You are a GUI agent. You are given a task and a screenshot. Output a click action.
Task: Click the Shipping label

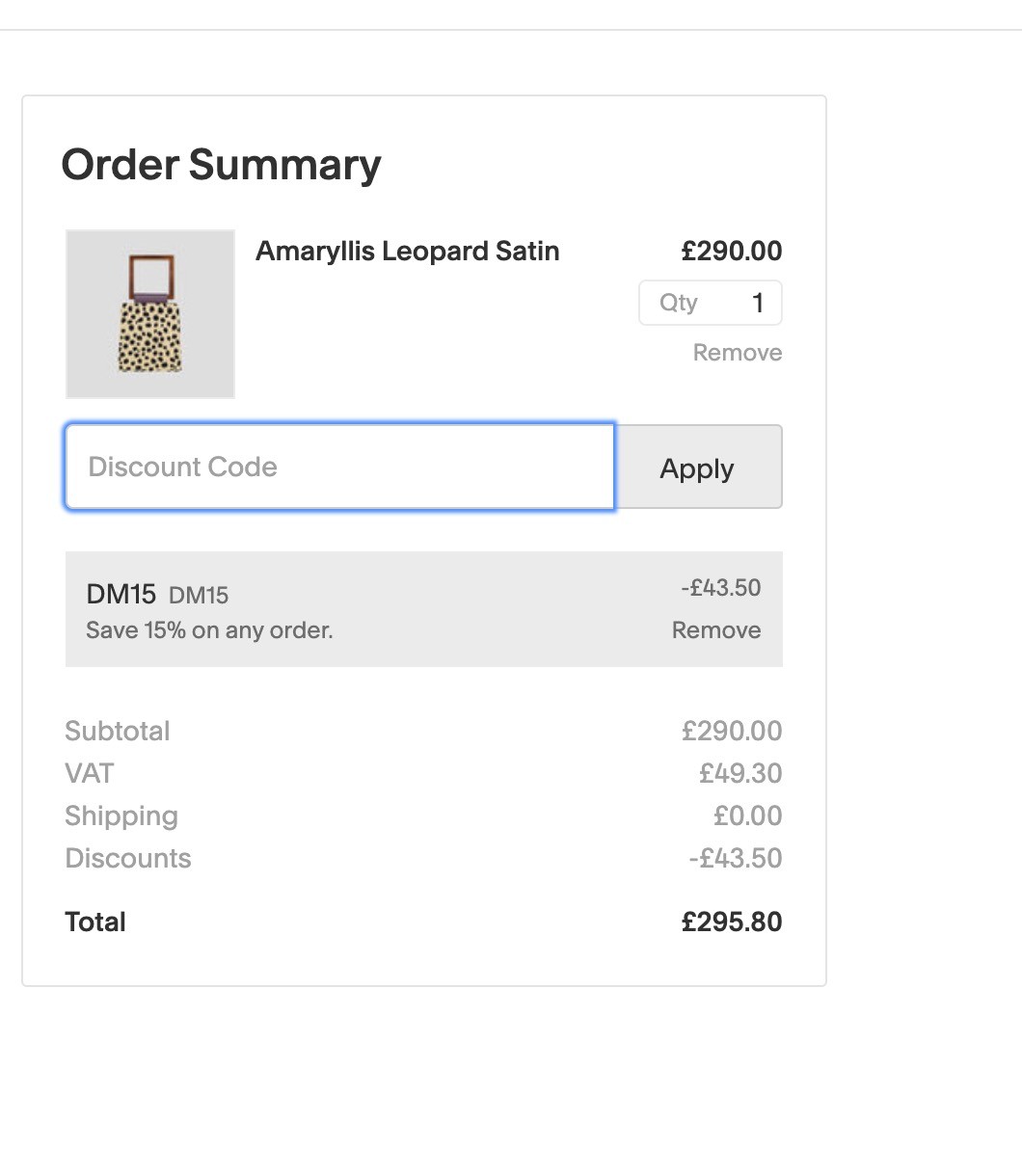(121, 816)
